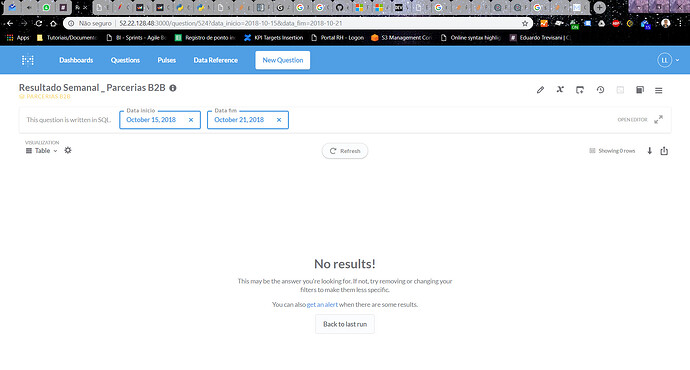The image size is (690, 370).
Task: Edit the question with the pencil icon
Action: click(540, 90)
